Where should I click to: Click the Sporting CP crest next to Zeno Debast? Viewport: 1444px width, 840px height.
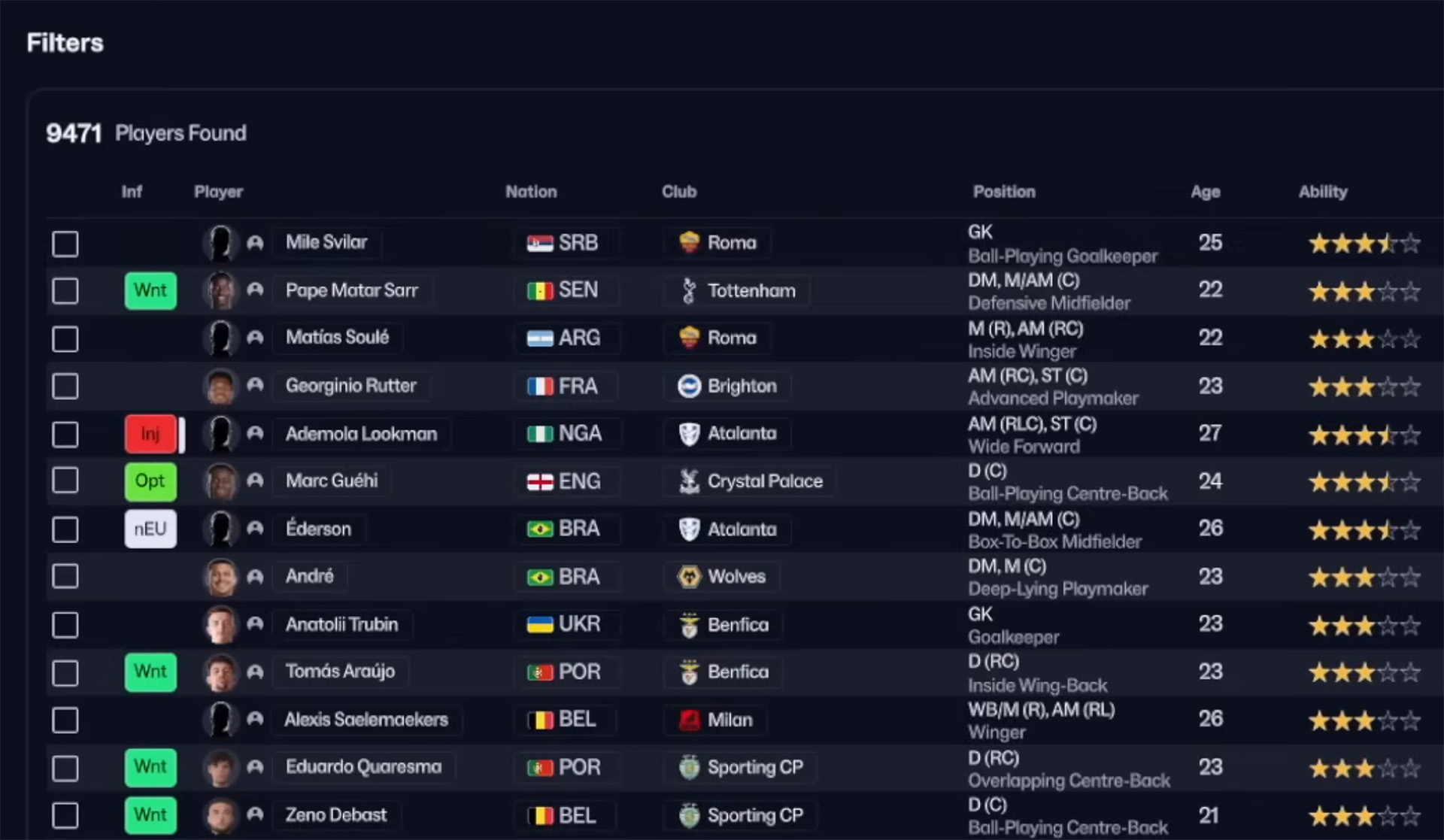[689, 815]
